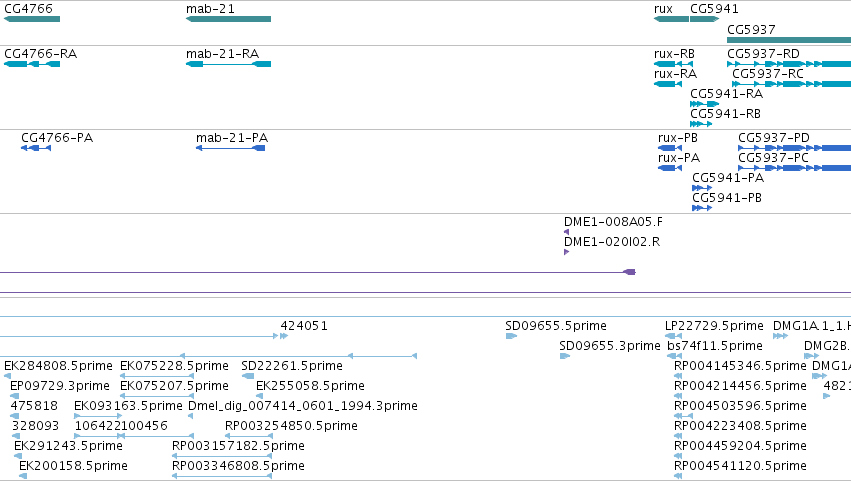The width and height of the screenshot is (851, 481).
Task: Select the CG5941-PB protein label
Action: [x=727, y=198]
